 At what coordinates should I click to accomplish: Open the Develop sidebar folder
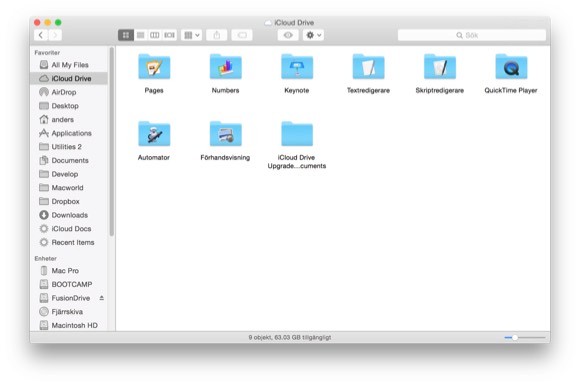point(69,174)
